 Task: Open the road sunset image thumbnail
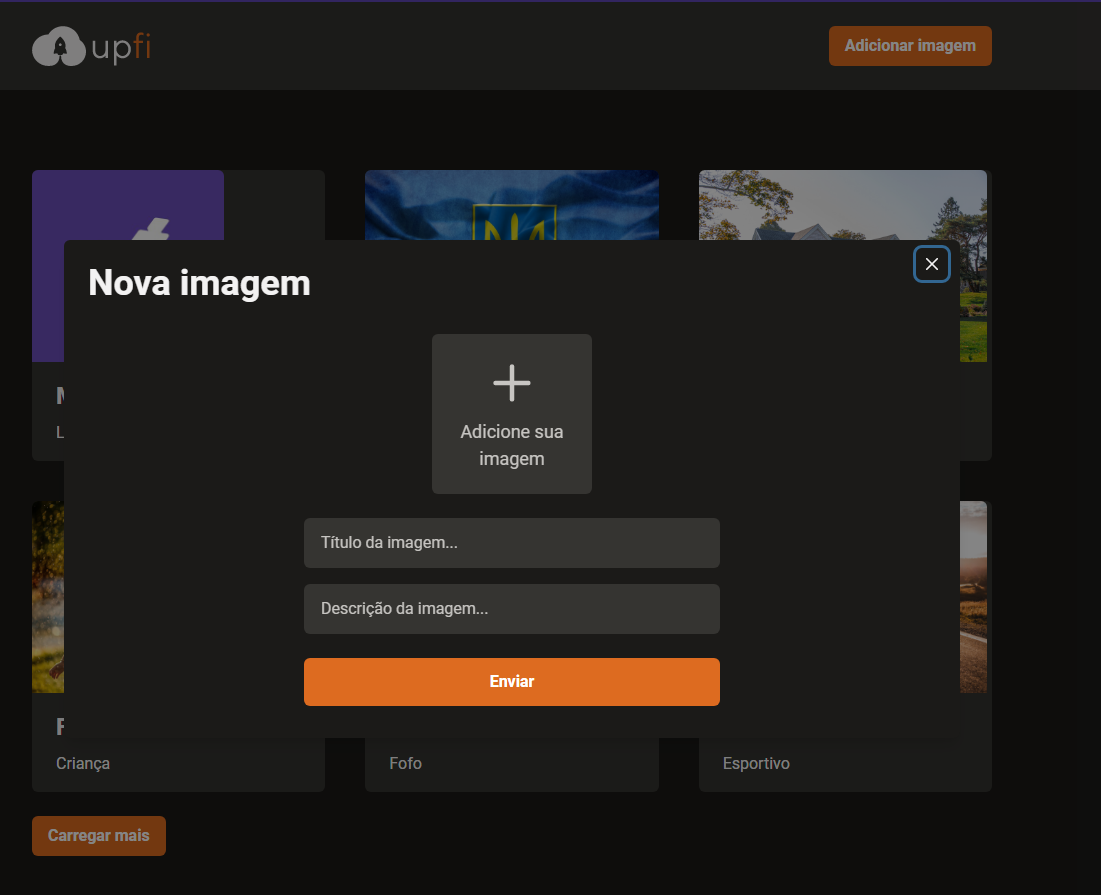(x=973, y=597)
